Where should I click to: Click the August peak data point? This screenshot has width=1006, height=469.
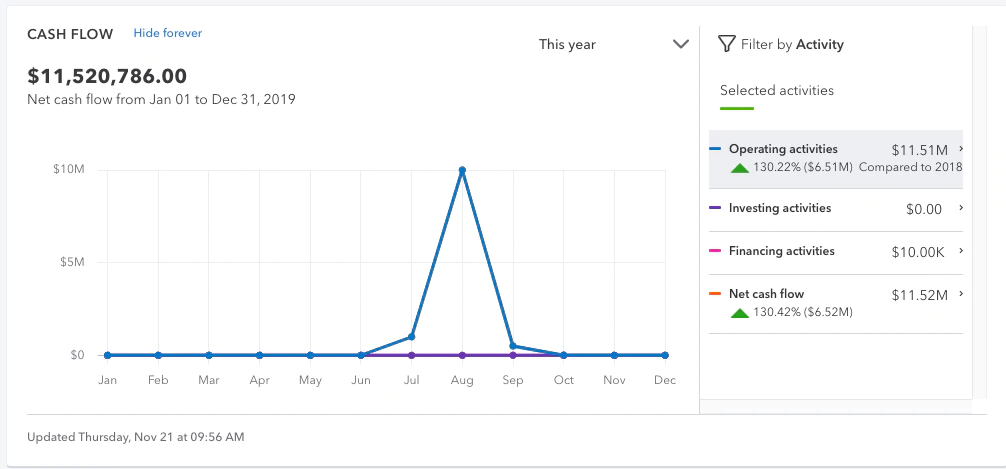tap(462, 170)
